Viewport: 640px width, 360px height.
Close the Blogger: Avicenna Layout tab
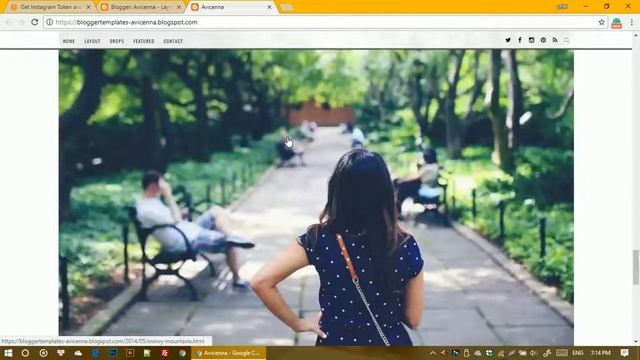pos(179,7)
